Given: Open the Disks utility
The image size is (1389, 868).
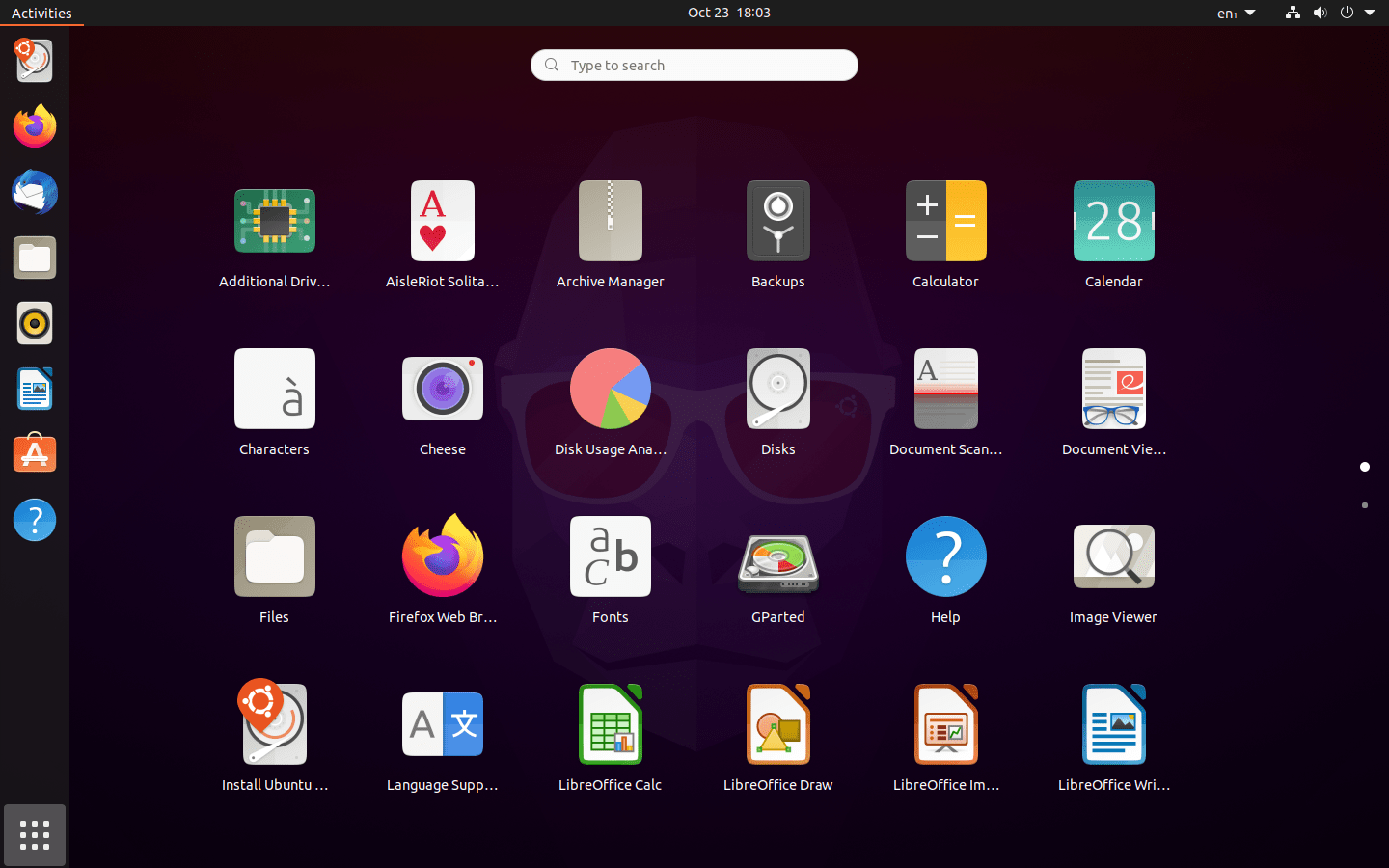Looking at the screenshot, I should point(778,389).
